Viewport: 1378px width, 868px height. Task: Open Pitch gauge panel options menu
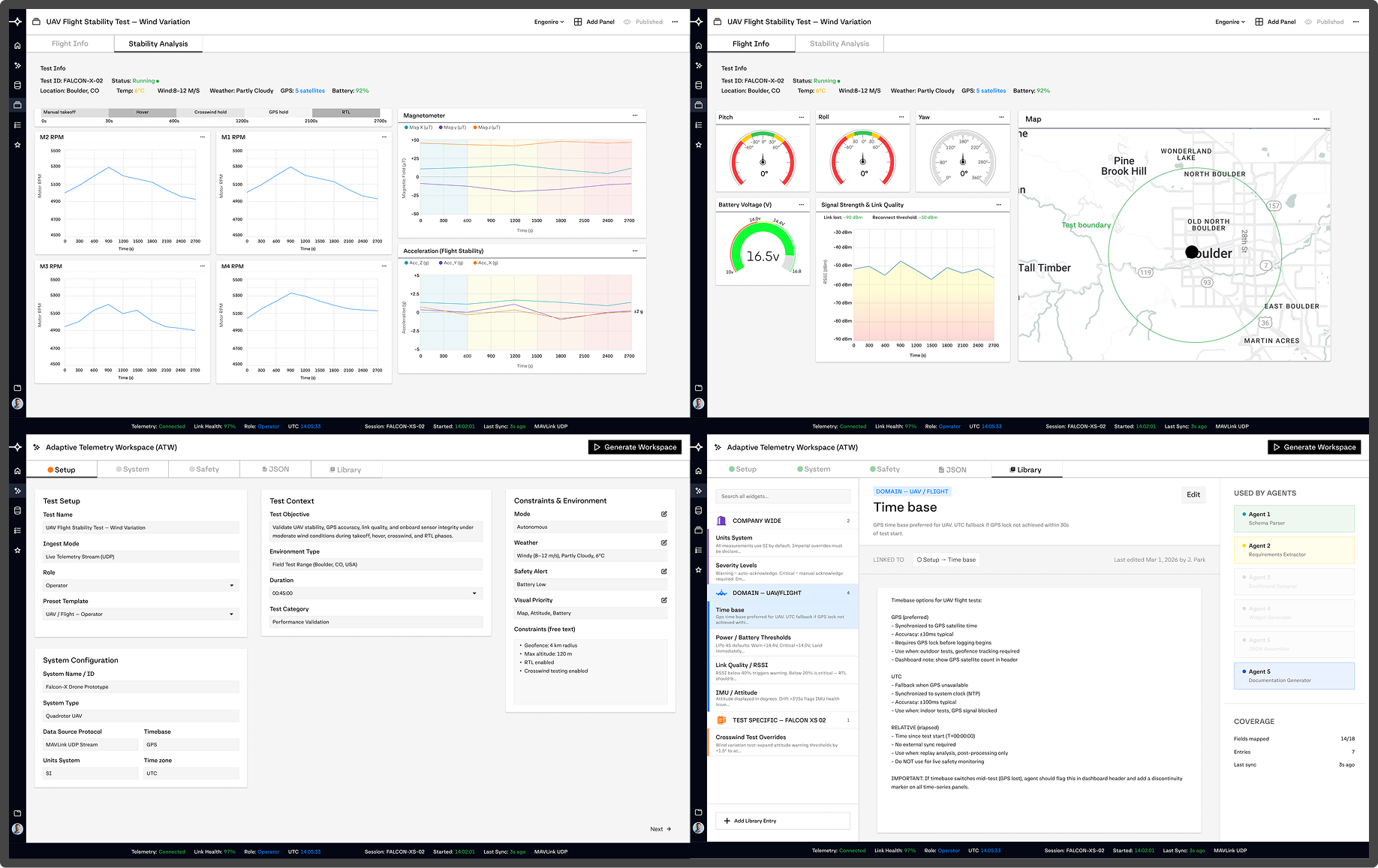click(x=802, y=117)
